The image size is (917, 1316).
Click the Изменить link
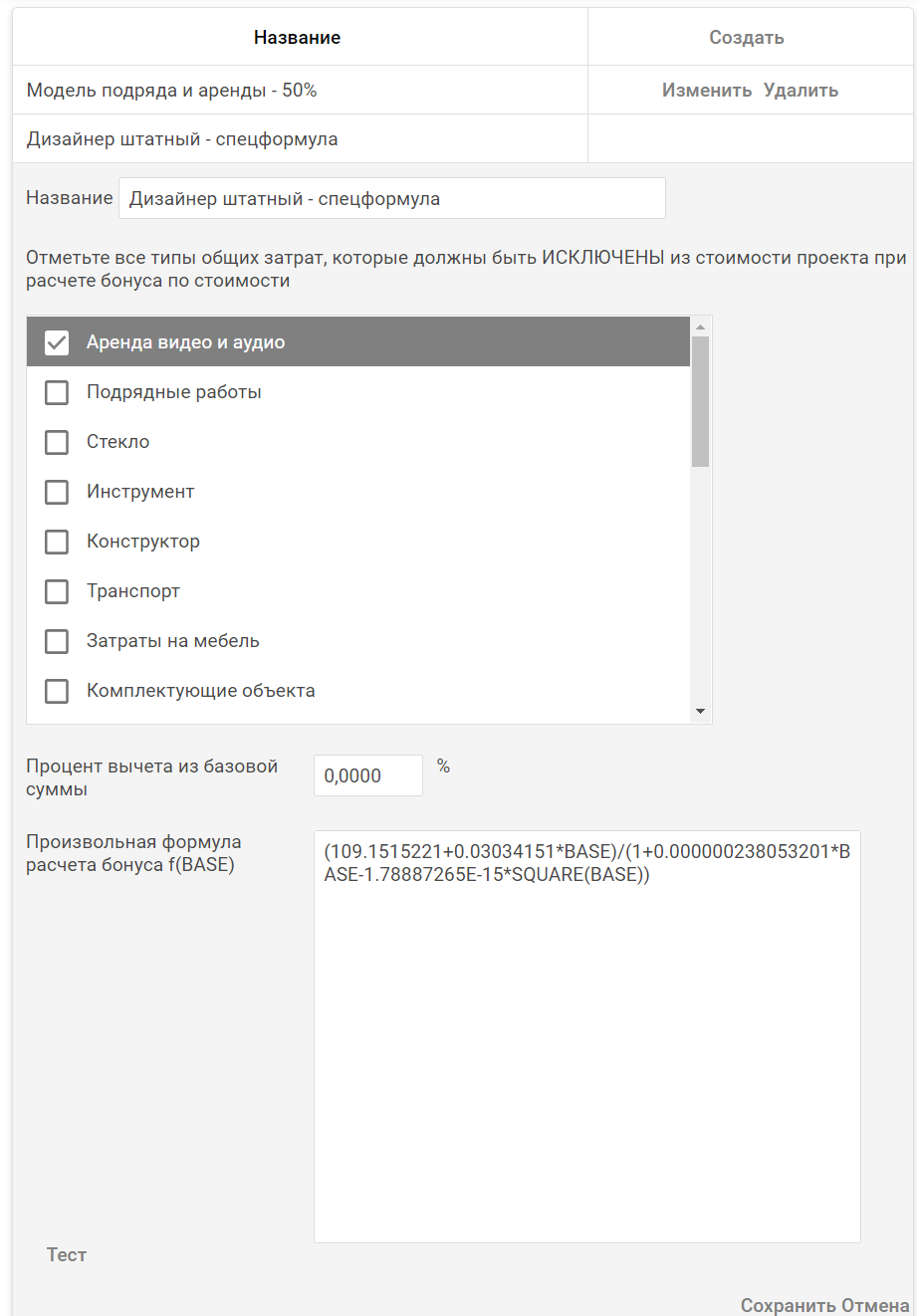[707, 91]
